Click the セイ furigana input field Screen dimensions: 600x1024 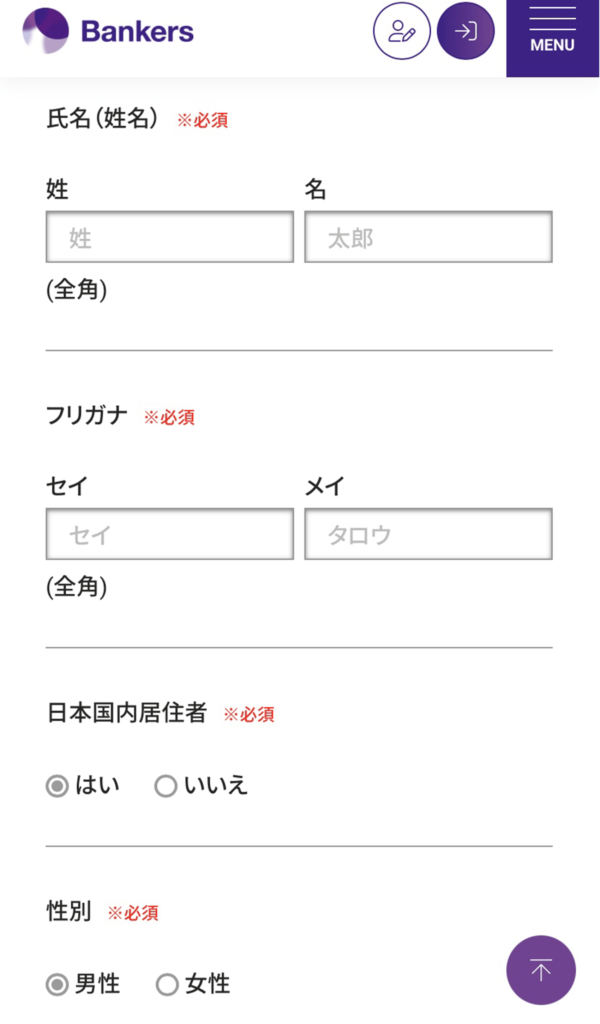[x=170, y=534]
